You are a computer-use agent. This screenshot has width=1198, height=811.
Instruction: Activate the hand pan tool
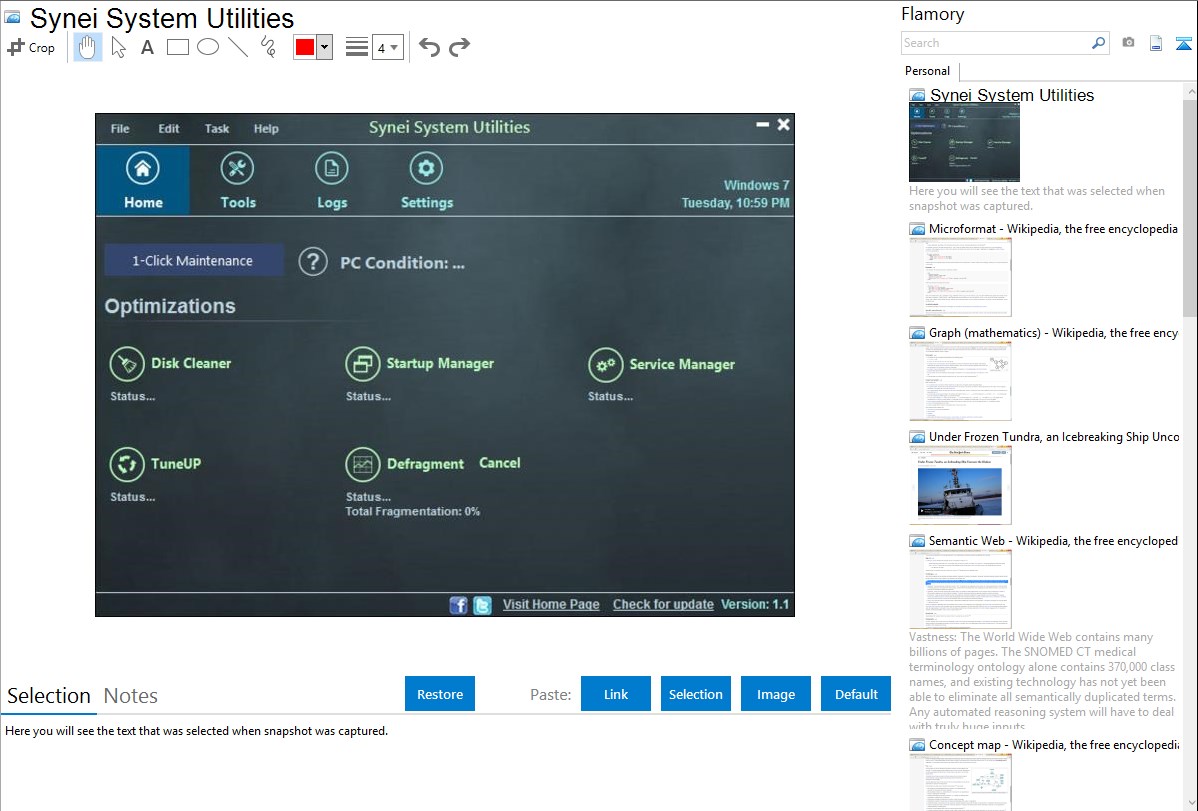click(88, 47)
